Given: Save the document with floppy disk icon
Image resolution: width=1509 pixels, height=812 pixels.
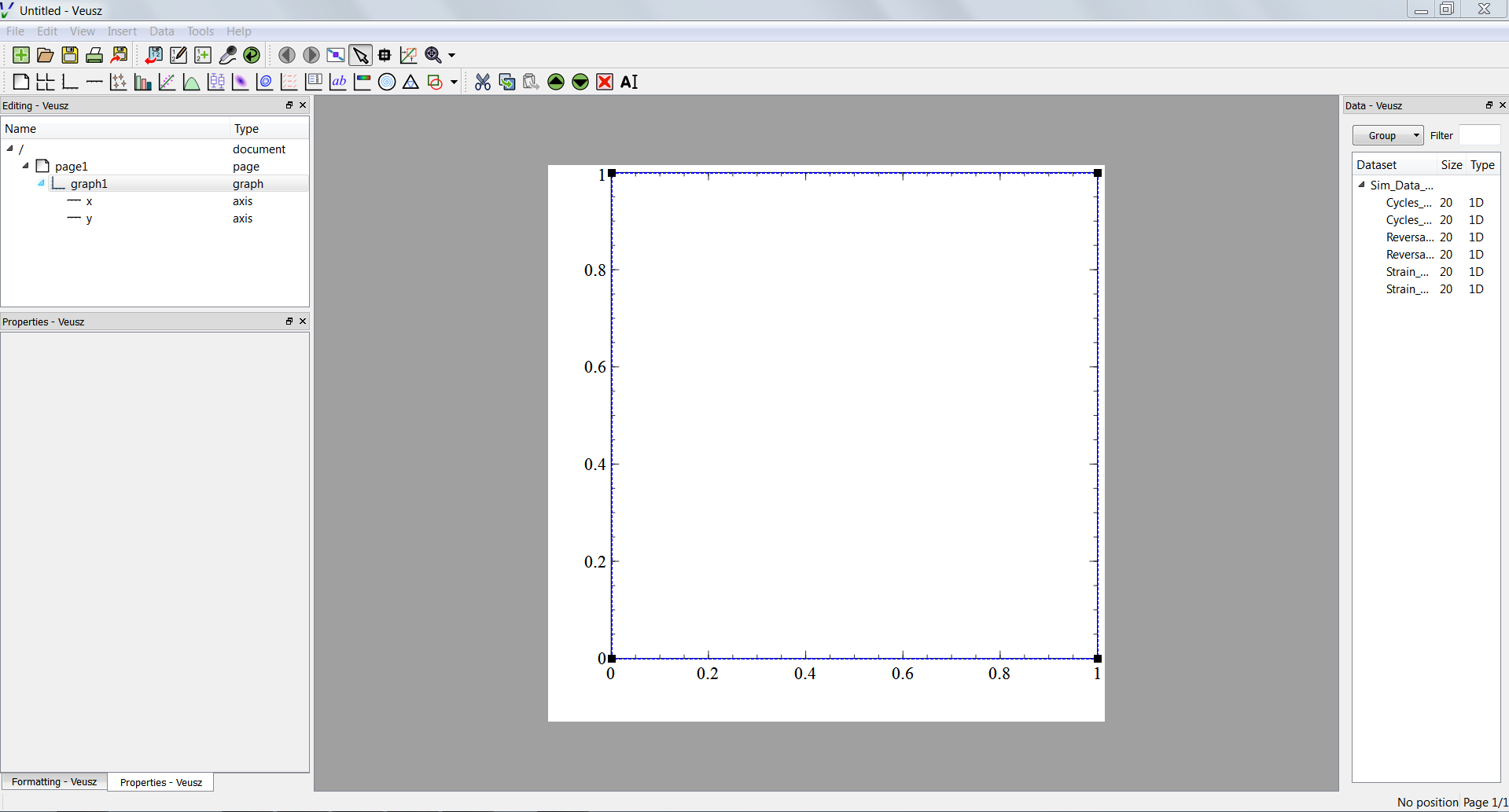Looking at the screenshot, I should (x=70, y=55).
